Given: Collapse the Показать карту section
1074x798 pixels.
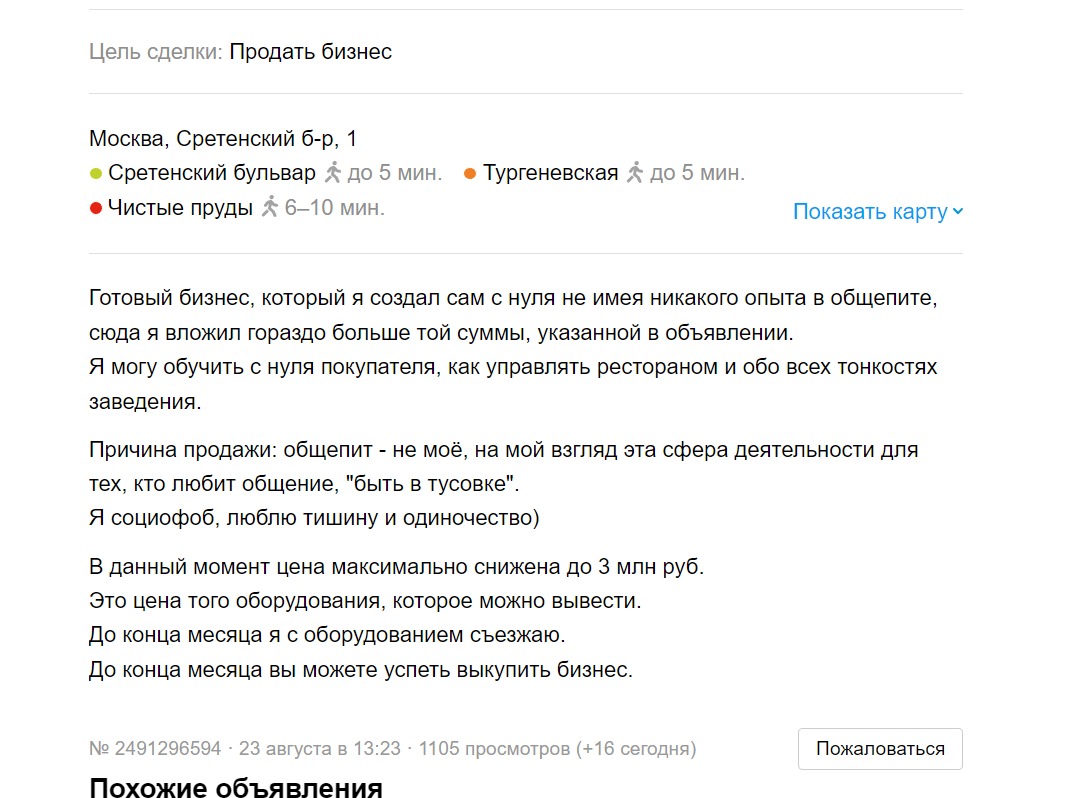Looking at the screenshot, I should (x=868, y=211).
